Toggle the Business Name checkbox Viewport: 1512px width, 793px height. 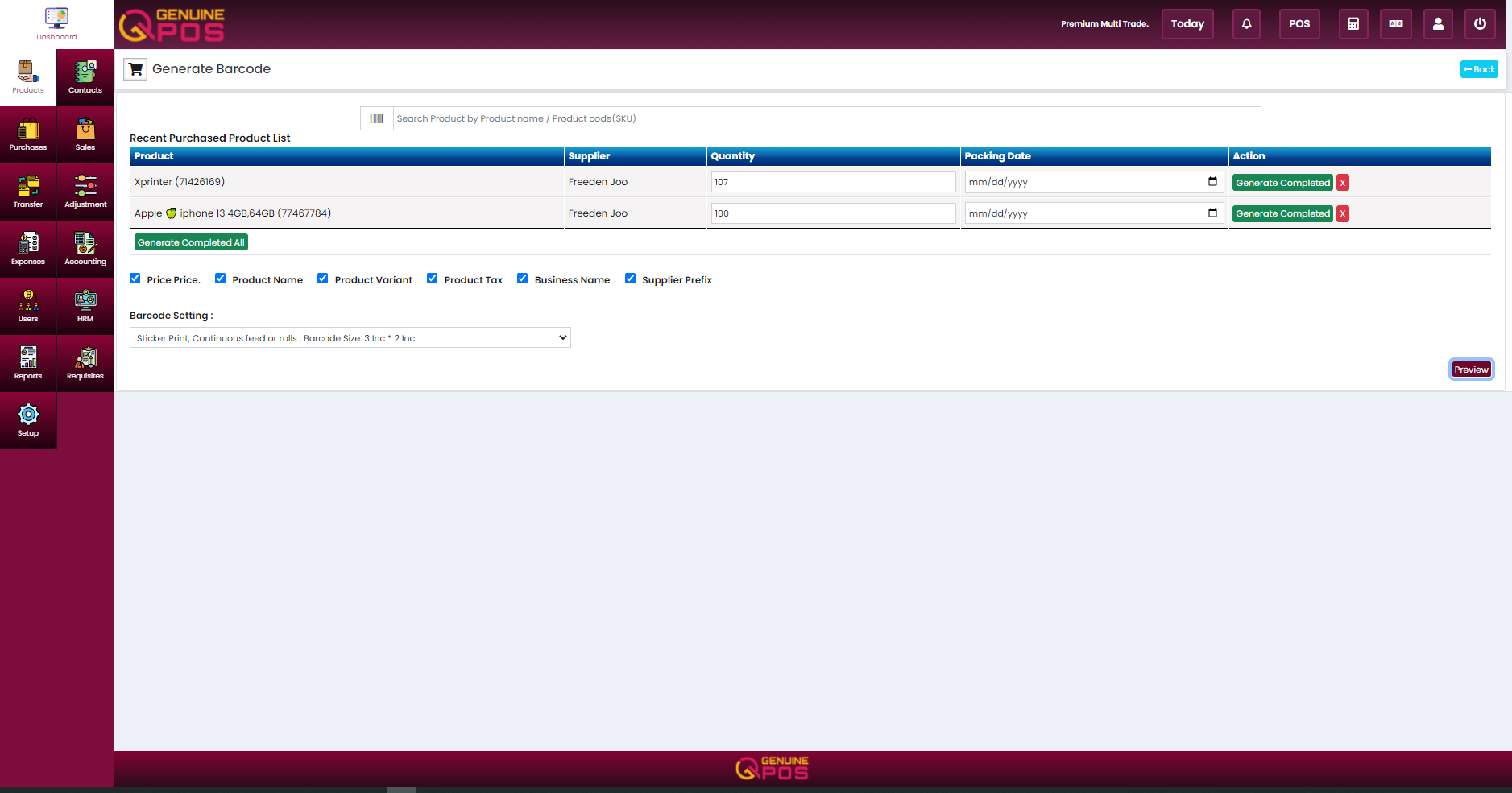point(523,279)
